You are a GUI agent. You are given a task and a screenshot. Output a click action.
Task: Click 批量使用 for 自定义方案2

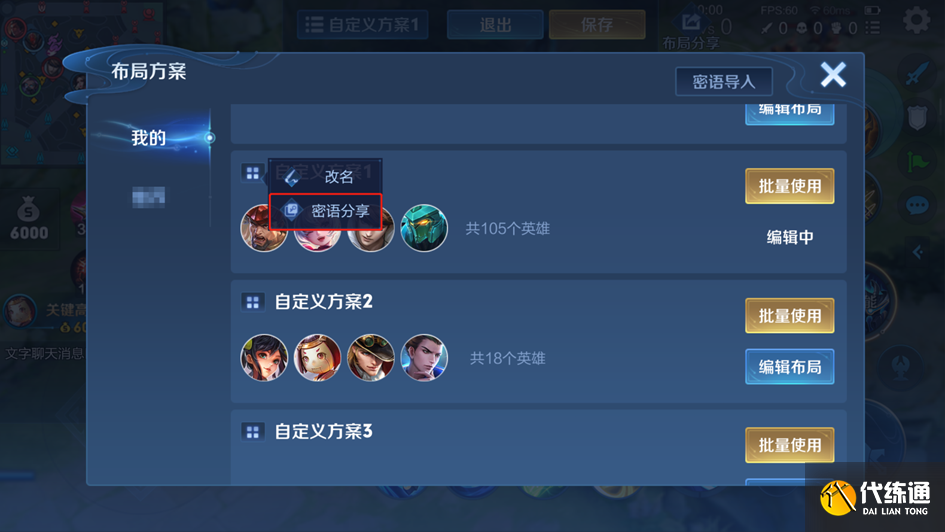pyautogui.click(x=790, y=316)
